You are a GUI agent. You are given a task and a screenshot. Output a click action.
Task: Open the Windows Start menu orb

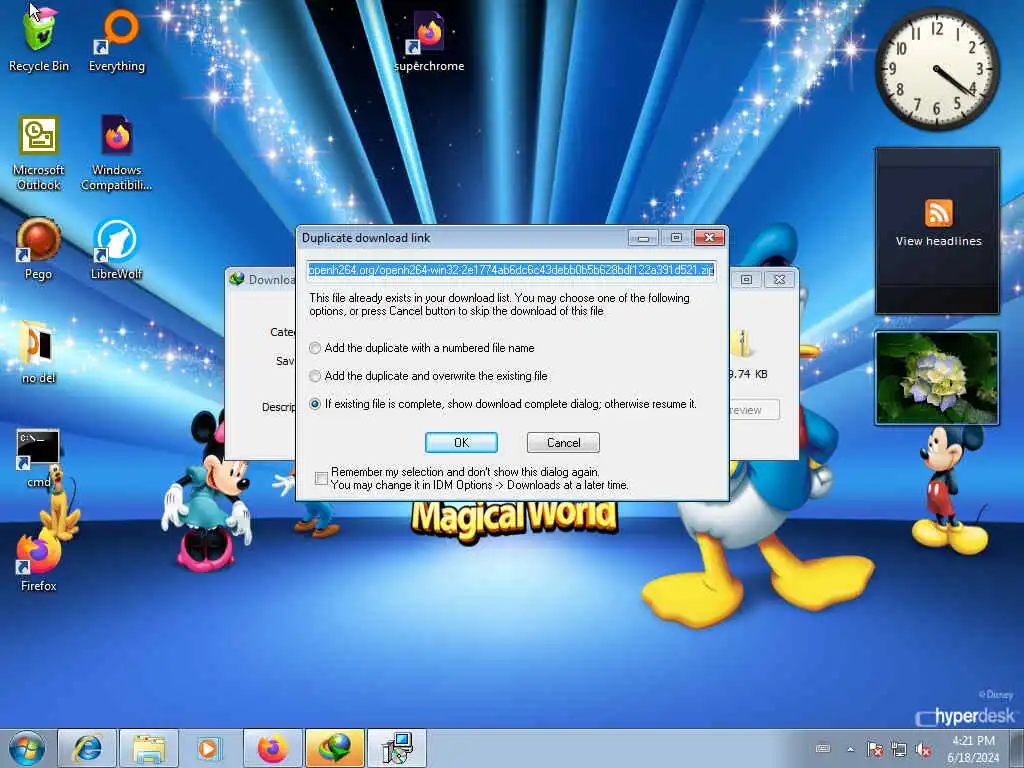click(x=27, y=748)
